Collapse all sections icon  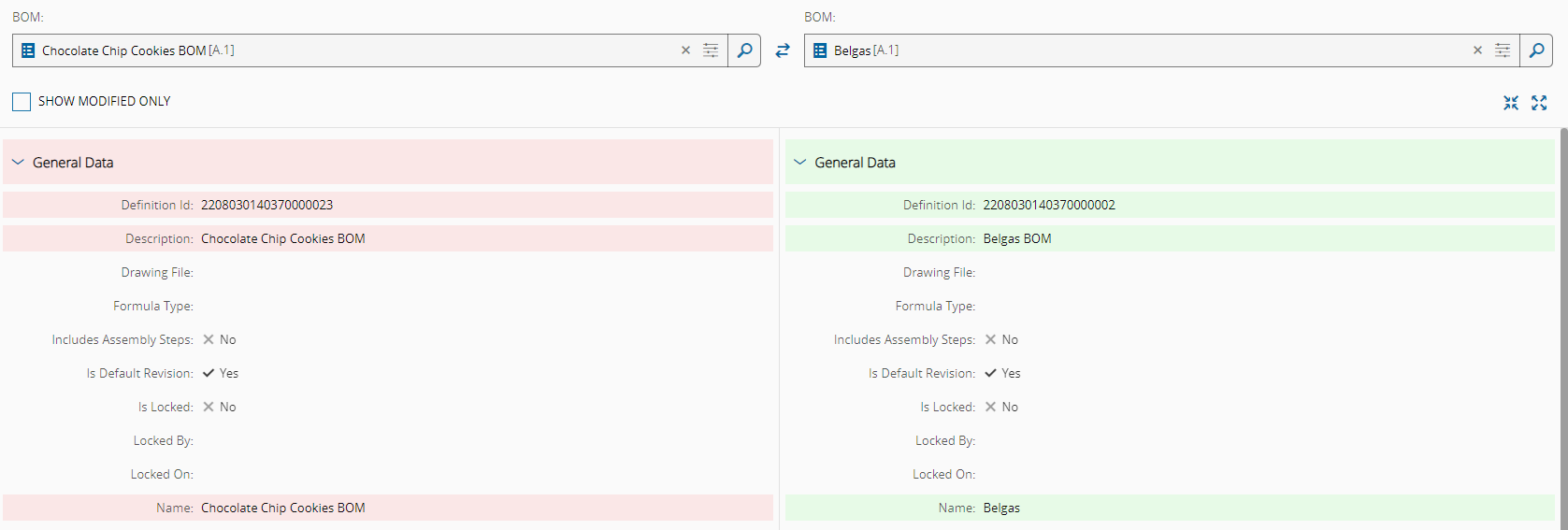(x=1511, y=103)
